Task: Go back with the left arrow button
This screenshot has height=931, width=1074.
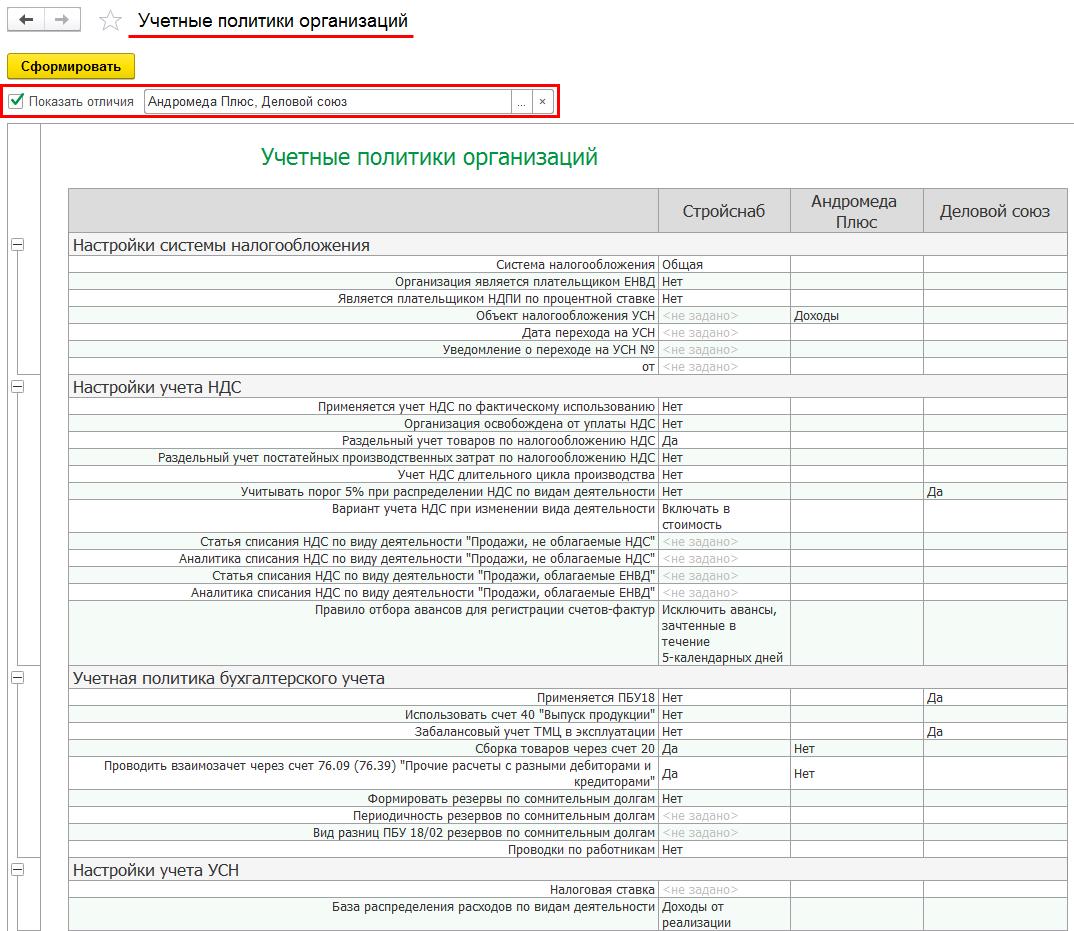Action: (x=26, y=19)
